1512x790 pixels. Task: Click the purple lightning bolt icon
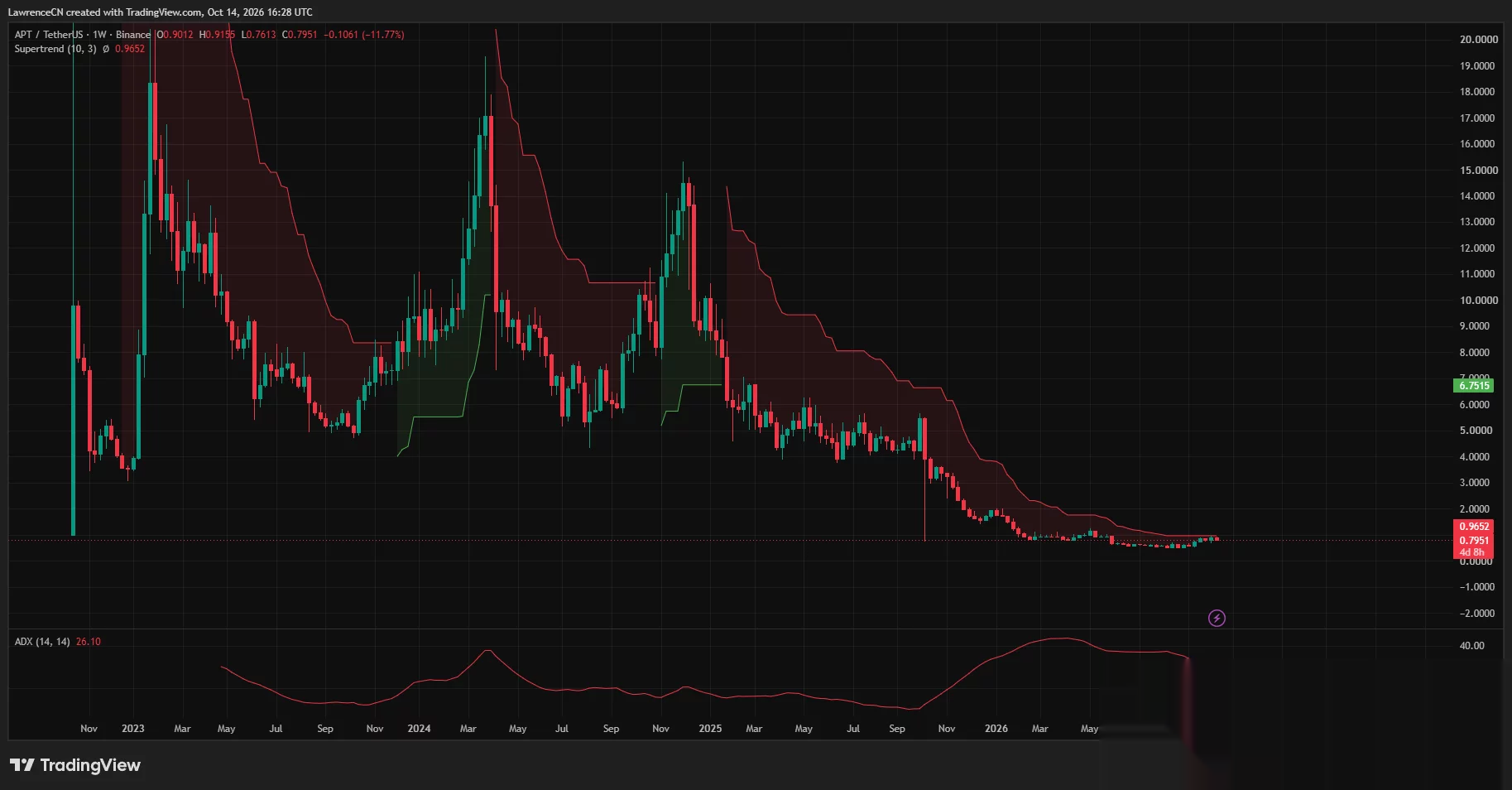coord(1217,618)
